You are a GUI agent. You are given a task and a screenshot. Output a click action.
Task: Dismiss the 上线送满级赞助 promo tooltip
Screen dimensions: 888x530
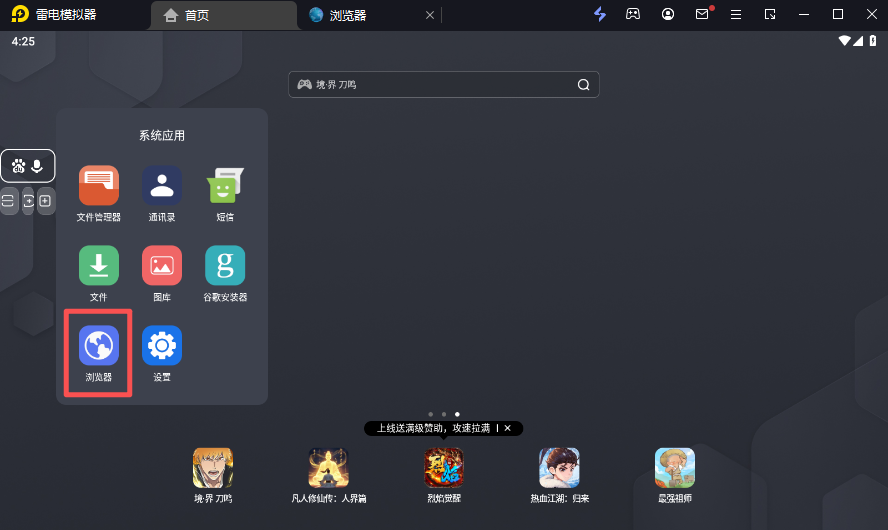pyautogui.click(x=507, y=428)
